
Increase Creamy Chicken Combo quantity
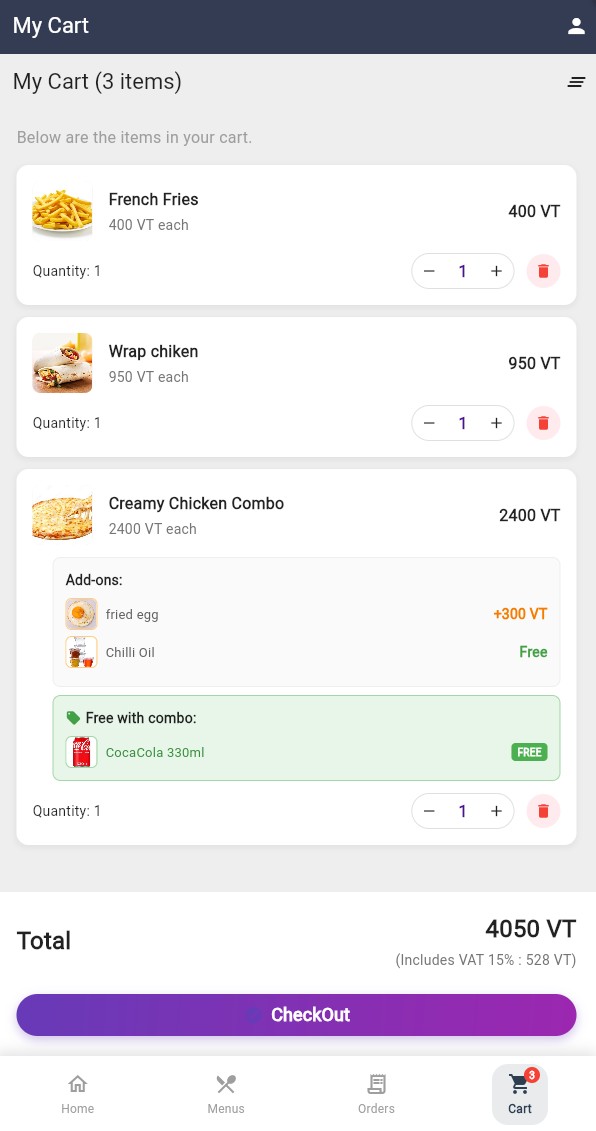(x=496, y=811)
